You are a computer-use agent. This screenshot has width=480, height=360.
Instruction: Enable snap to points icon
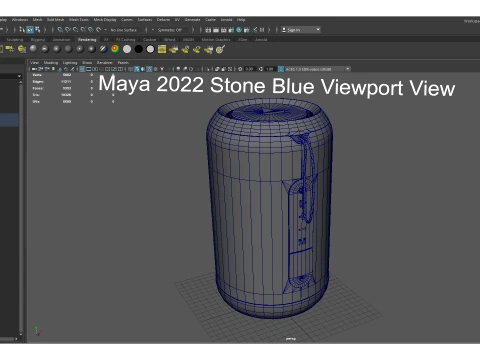tap(76, 30)
